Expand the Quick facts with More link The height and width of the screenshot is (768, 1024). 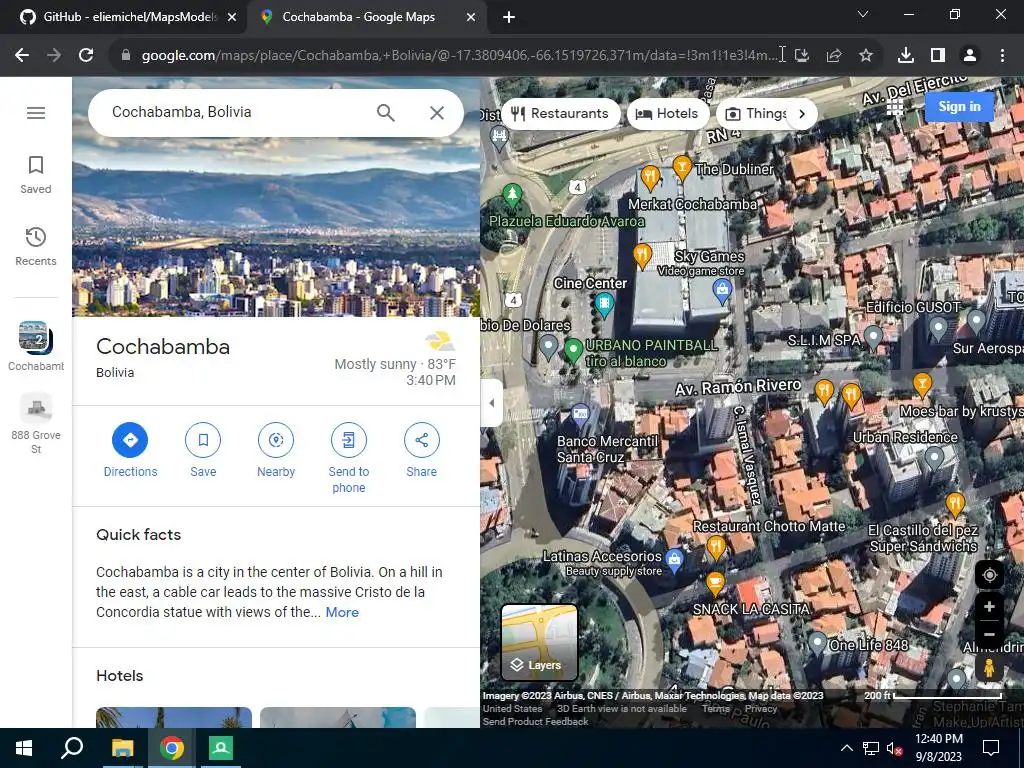coord(342,613)
